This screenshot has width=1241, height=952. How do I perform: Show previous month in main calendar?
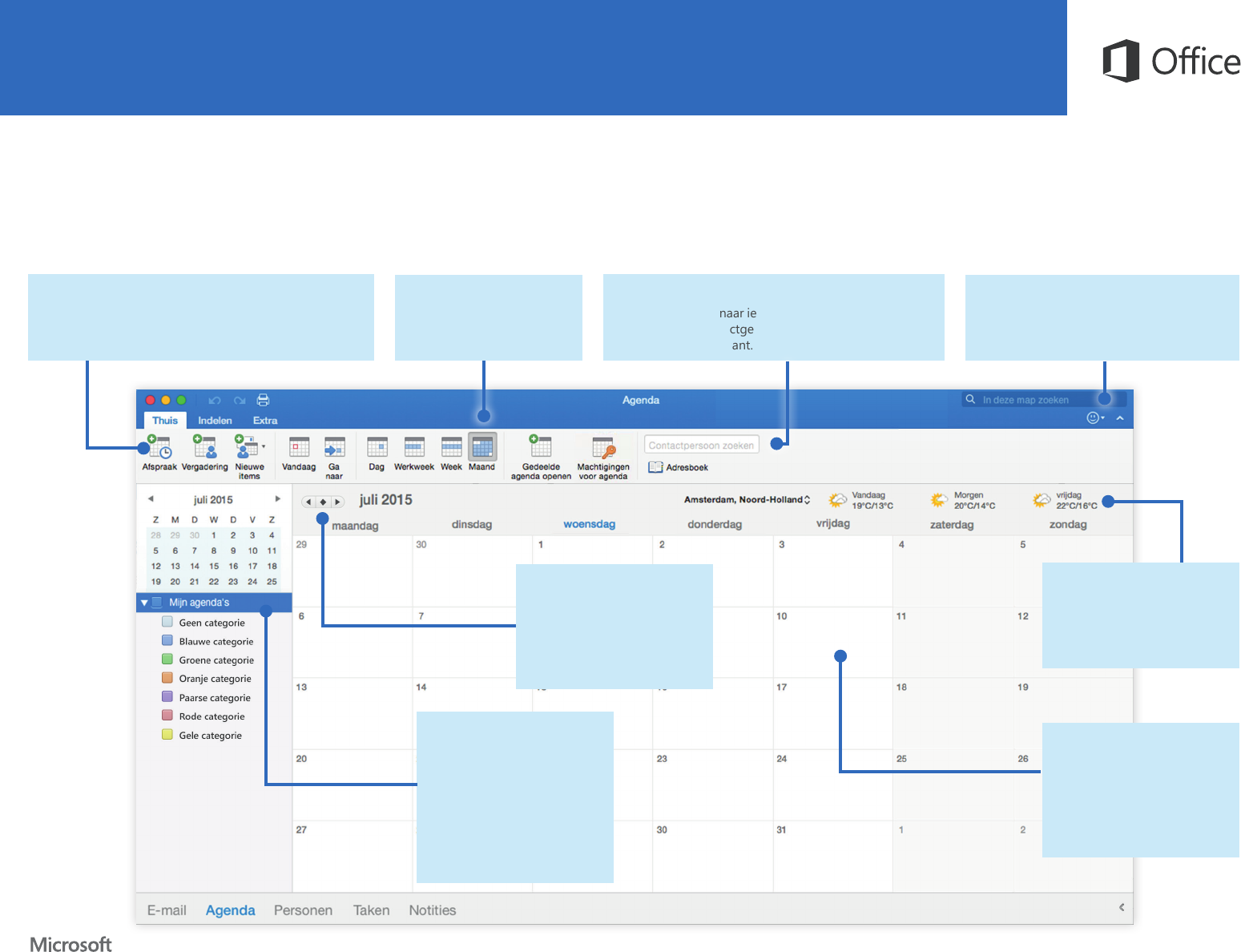point(308,502)
